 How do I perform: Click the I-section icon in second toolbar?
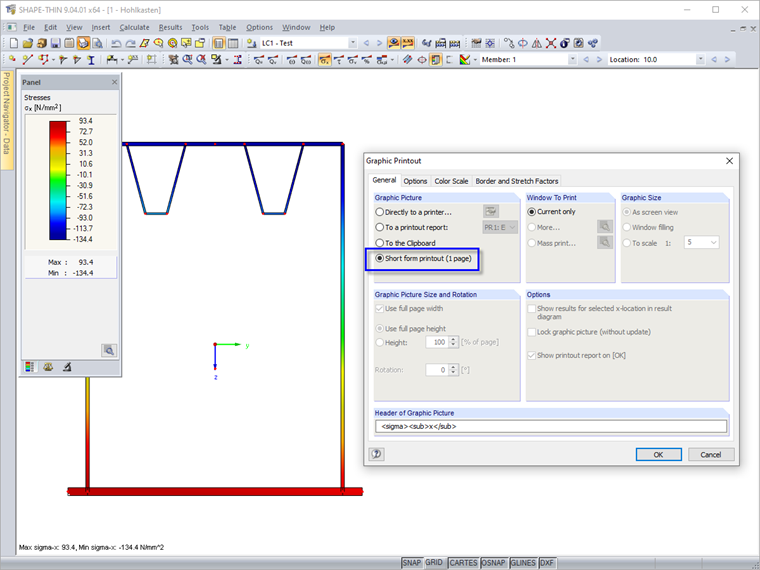[x=91, y=60]
